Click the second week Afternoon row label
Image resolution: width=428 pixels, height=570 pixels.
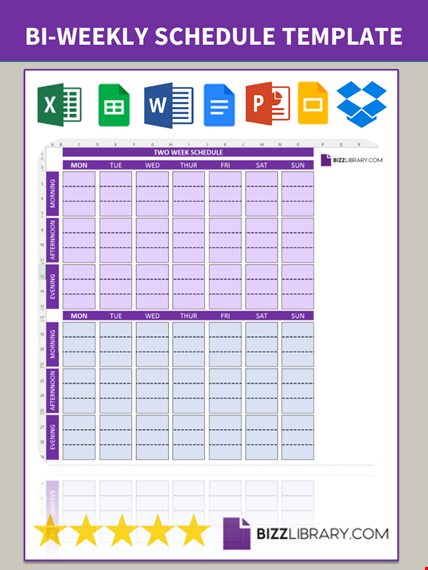pyautogui.click(x=53, y=391)
